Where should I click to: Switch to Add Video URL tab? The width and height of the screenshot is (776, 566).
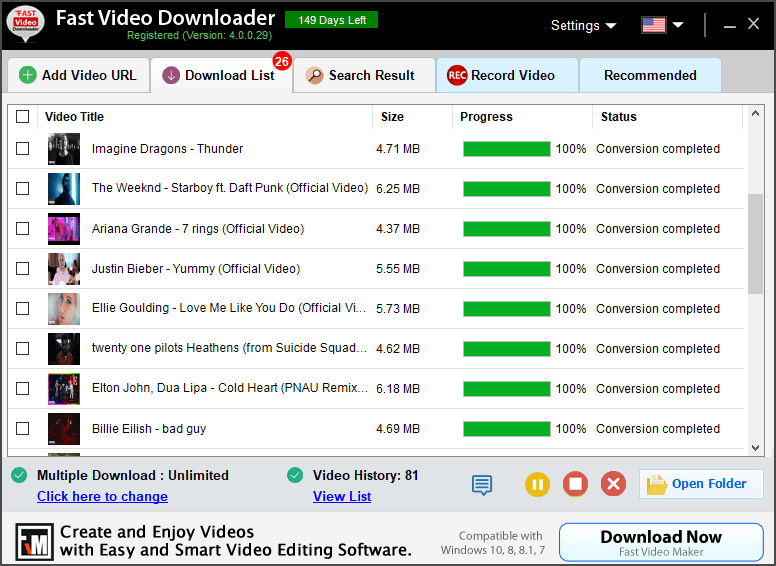pos(79,75)
